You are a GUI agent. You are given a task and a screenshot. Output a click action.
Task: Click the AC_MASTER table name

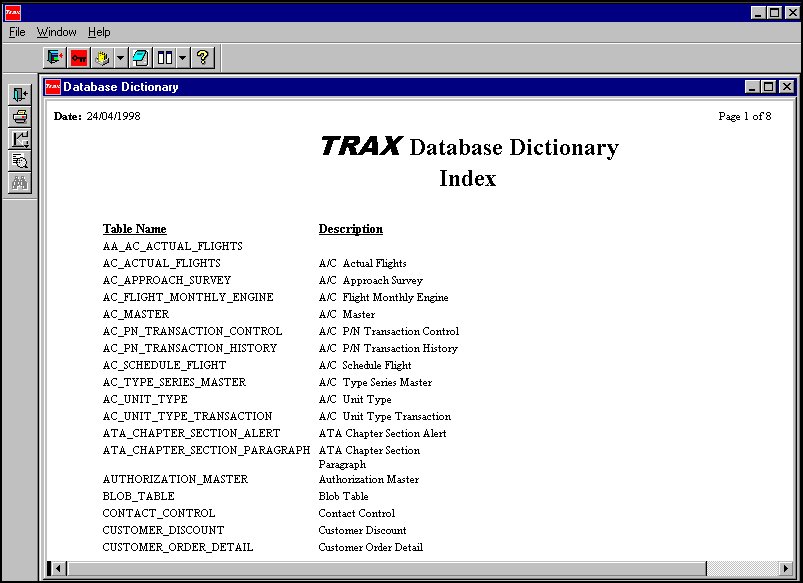136,315
